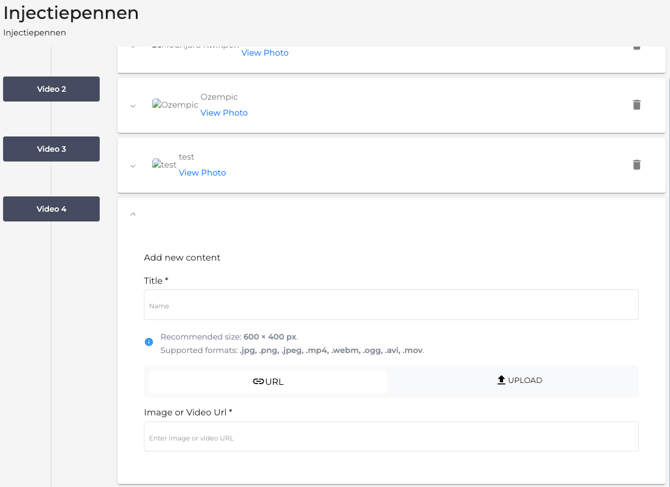Viewport: 670px width, 487px height.
Task: Collapse the Add new content panel
Action: pyautogui.click(x=133, y=214)
